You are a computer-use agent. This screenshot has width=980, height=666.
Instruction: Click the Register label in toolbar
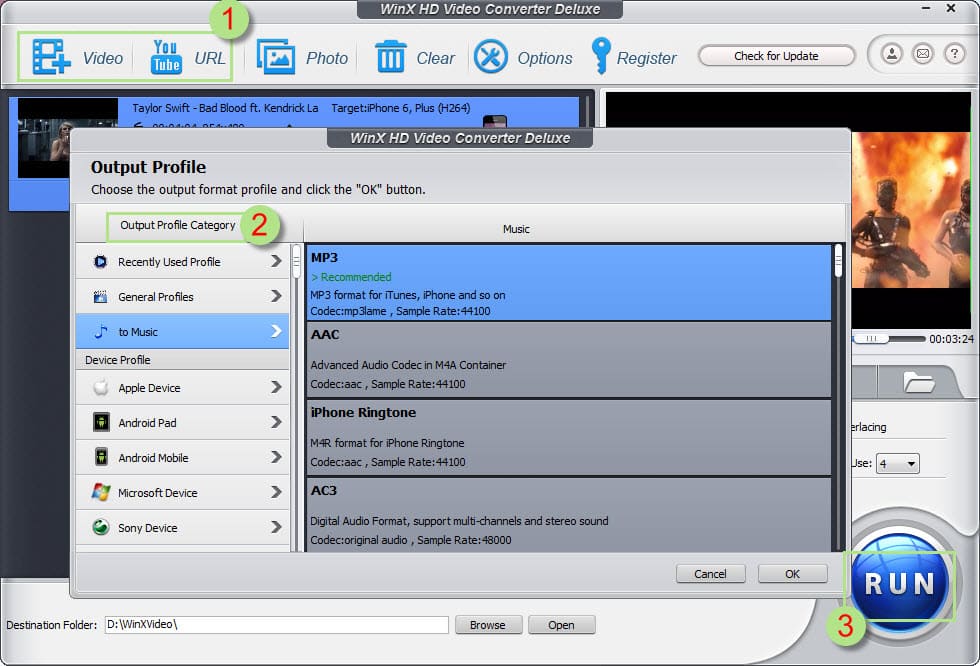tap(646, 58)
